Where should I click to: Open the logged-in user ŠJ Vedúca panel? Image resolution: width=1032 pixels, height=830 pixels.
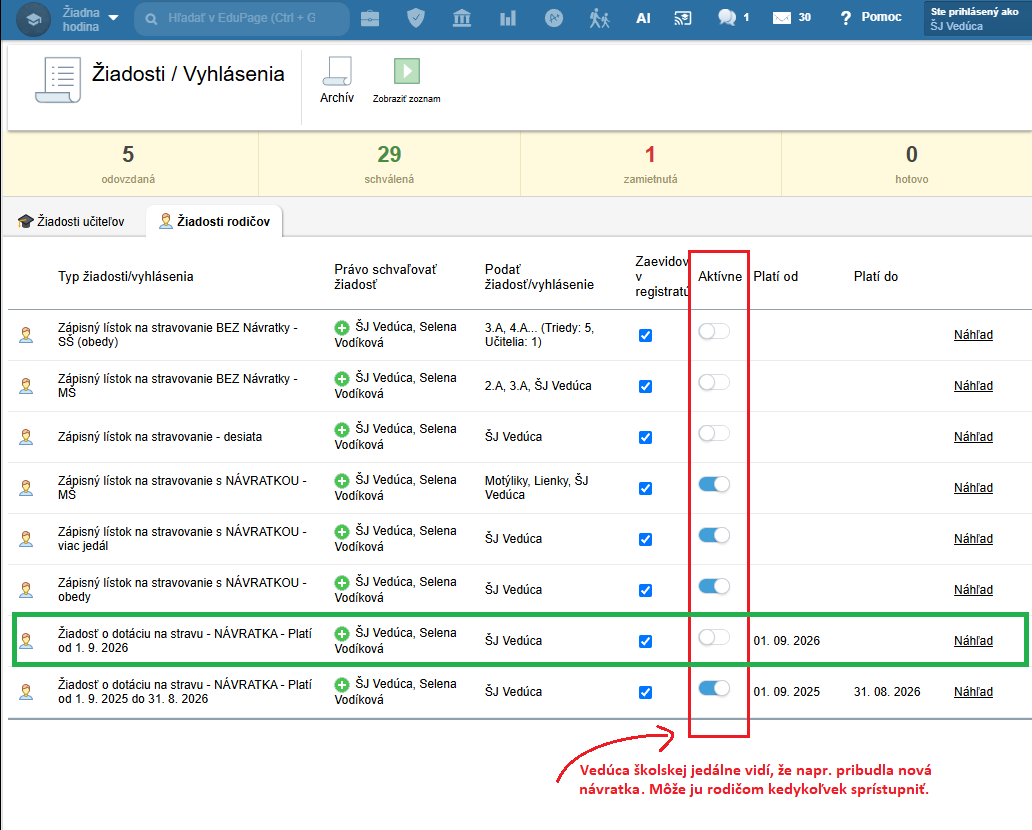[977, 18]
